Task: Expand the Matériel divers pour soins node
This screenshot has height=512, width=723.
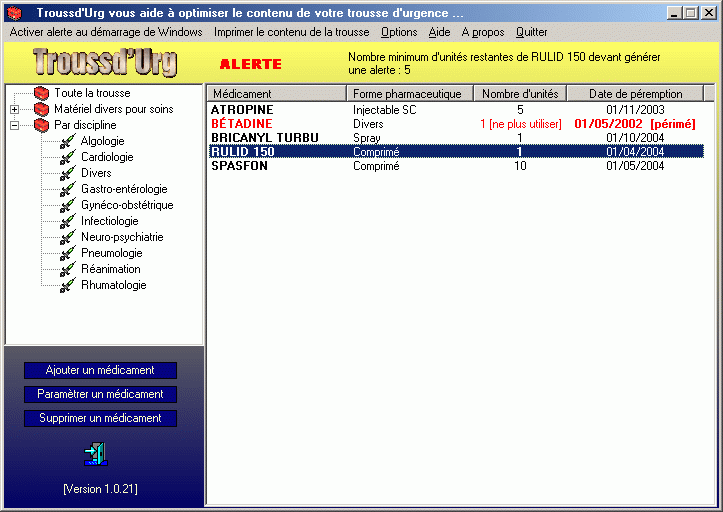Action: click(15, 109)
